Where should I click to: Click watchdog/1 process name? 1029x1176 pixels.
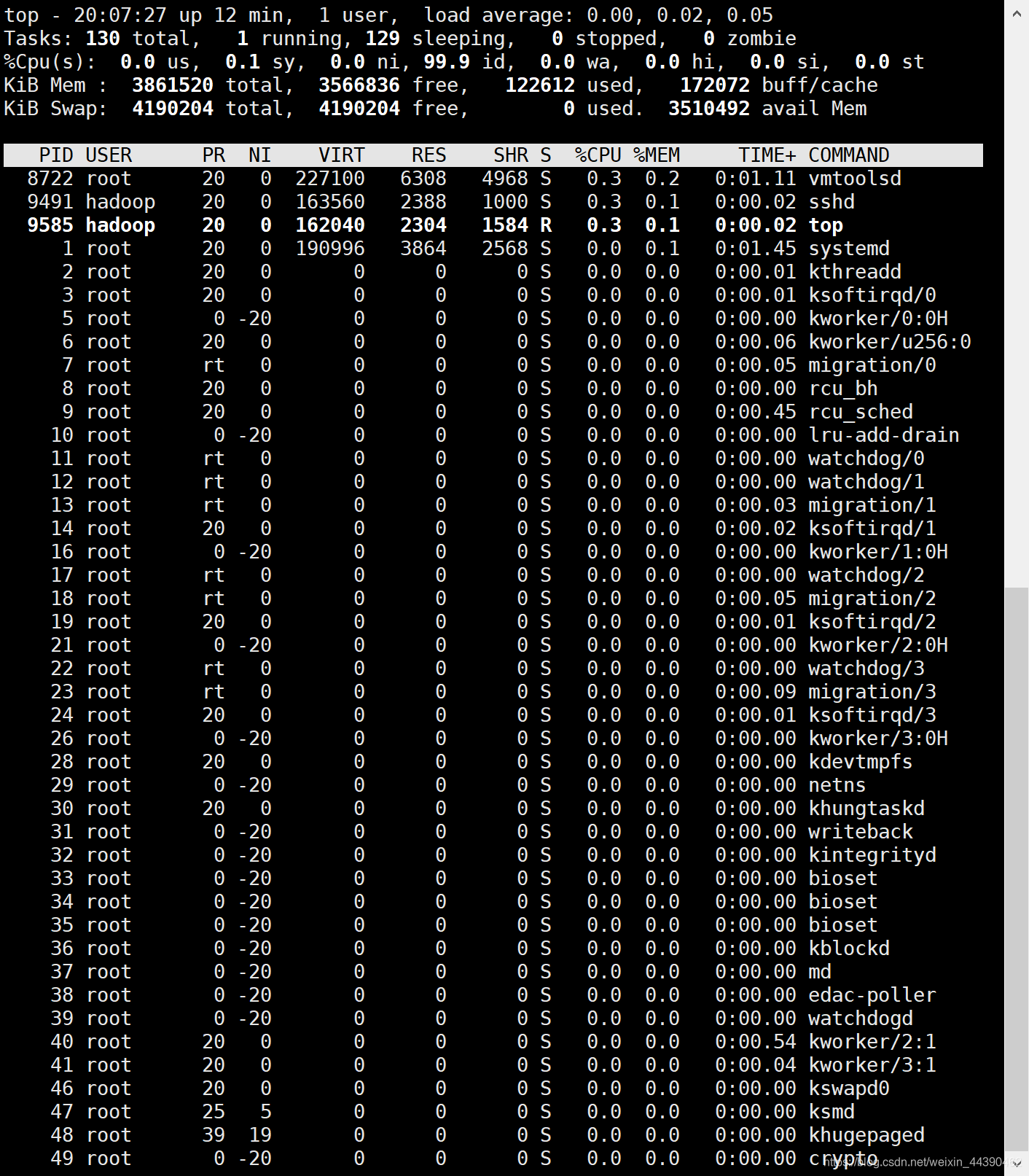click(x=866, y=482)
